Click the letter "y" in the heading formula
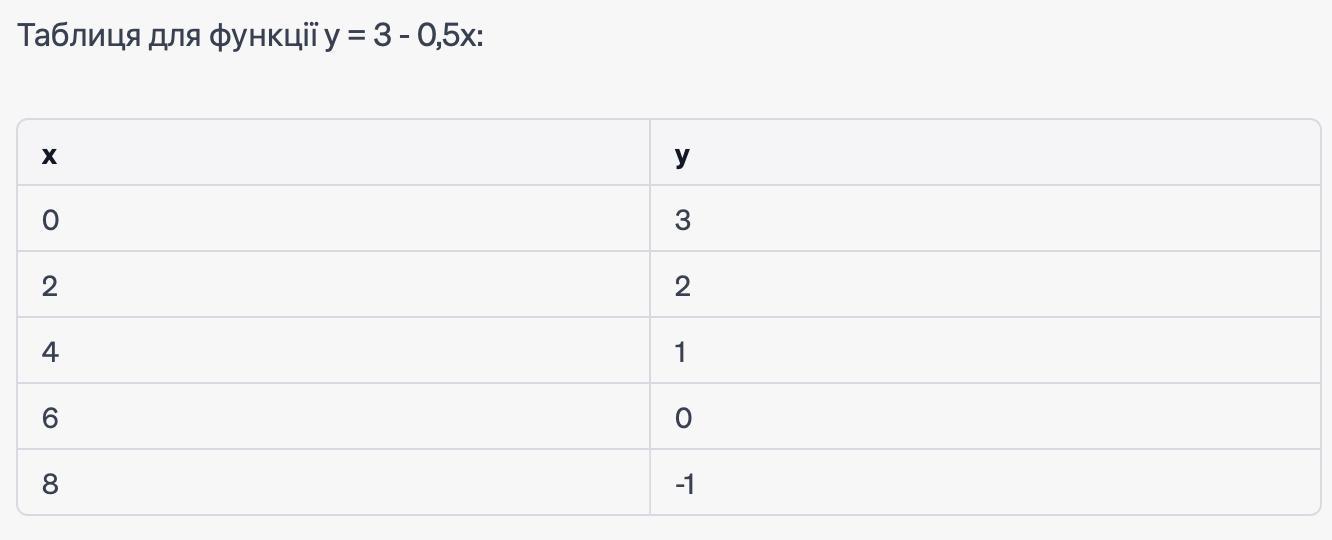 point(332,38)
